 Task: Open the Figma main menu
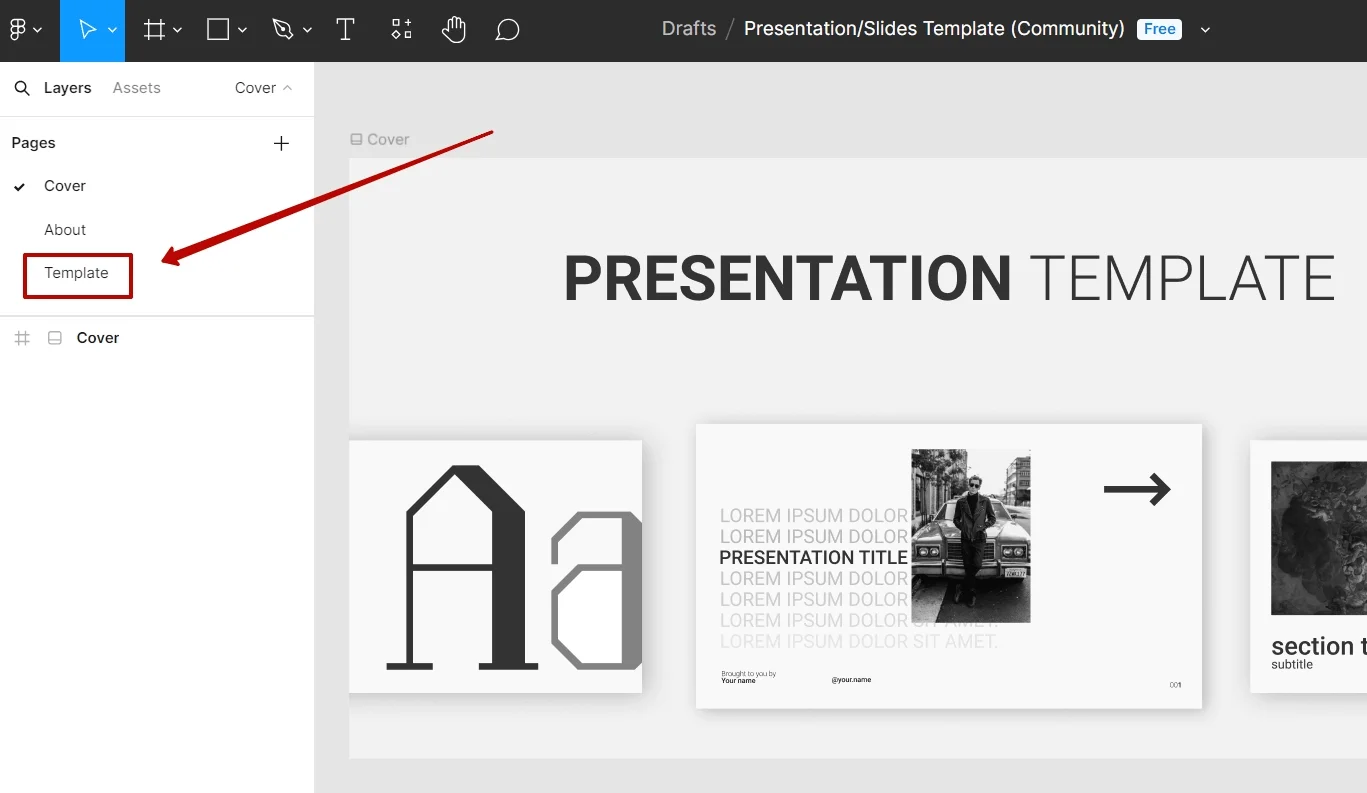pos(24,30)
